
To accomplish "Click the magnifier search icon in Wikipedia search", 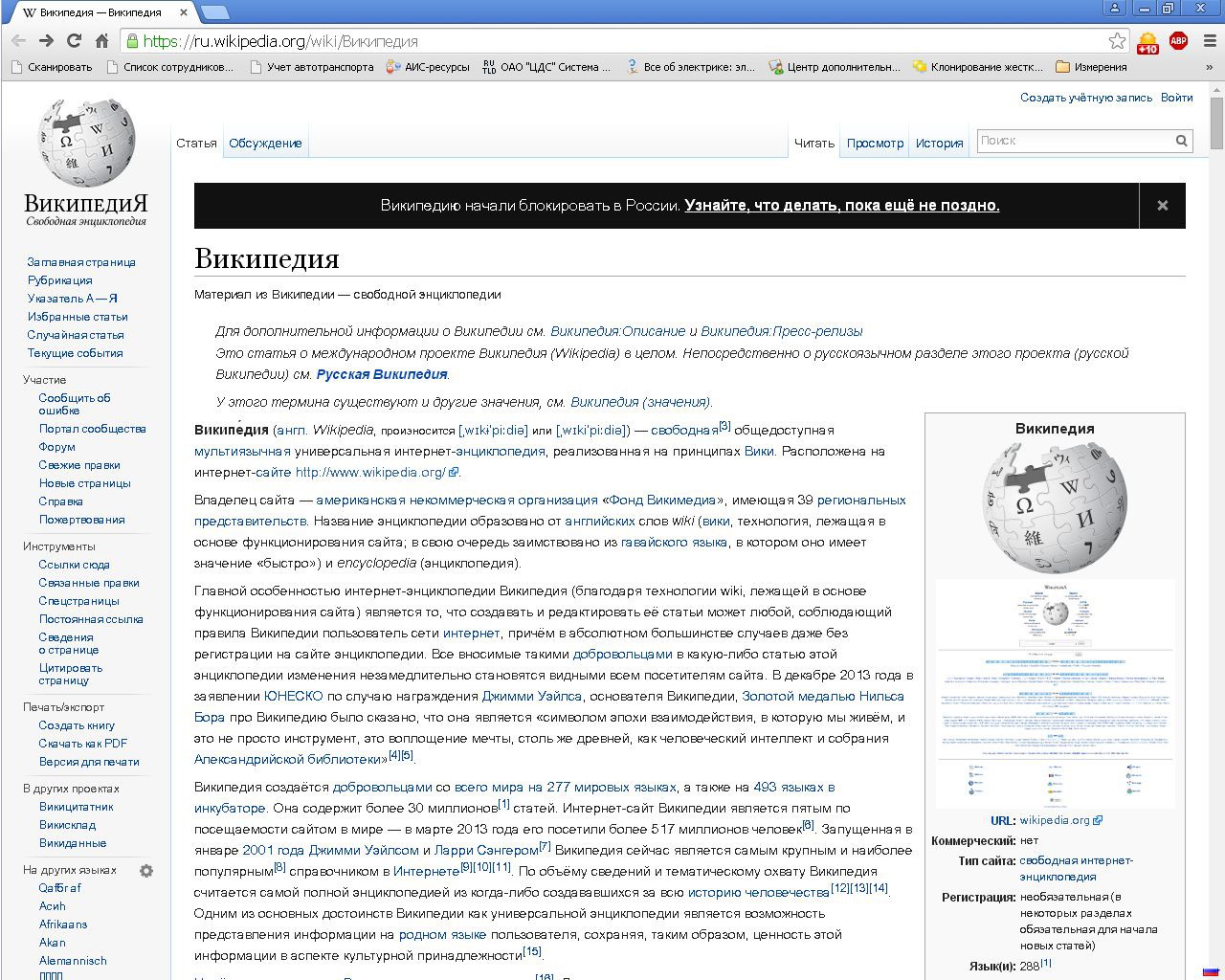I will click(1182, 141).
